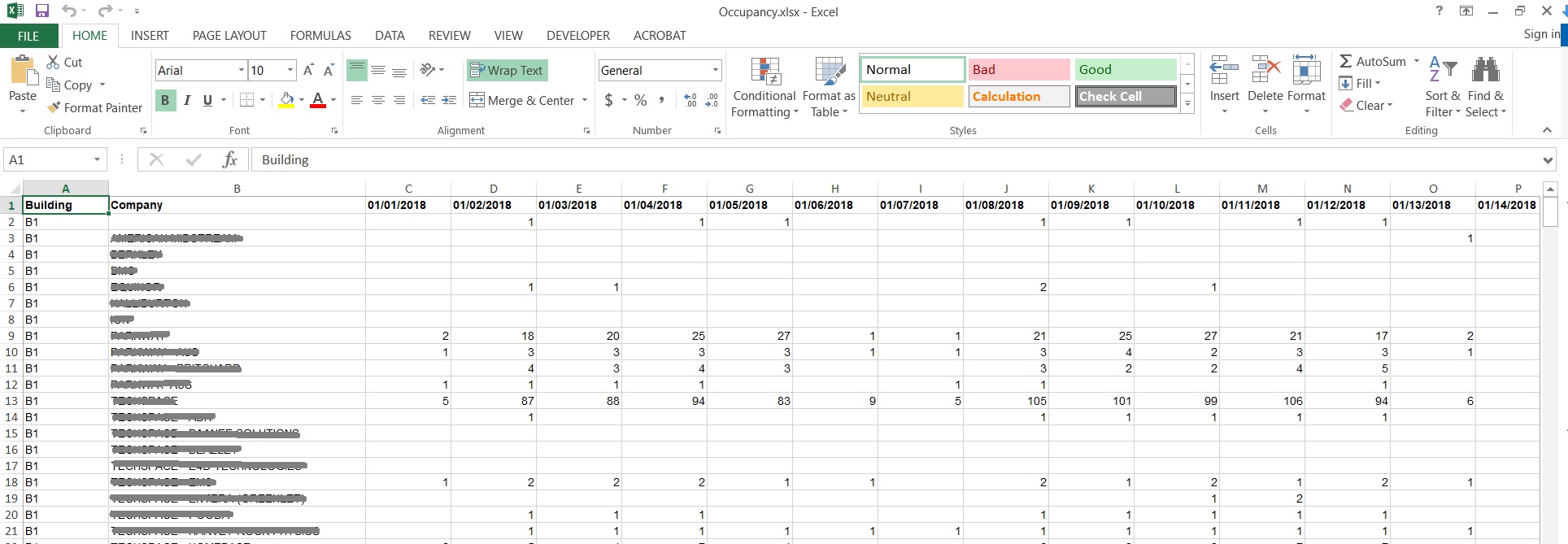1568x544 pixels.
Task: Click the Insert cells icon
Action: 1224,71
